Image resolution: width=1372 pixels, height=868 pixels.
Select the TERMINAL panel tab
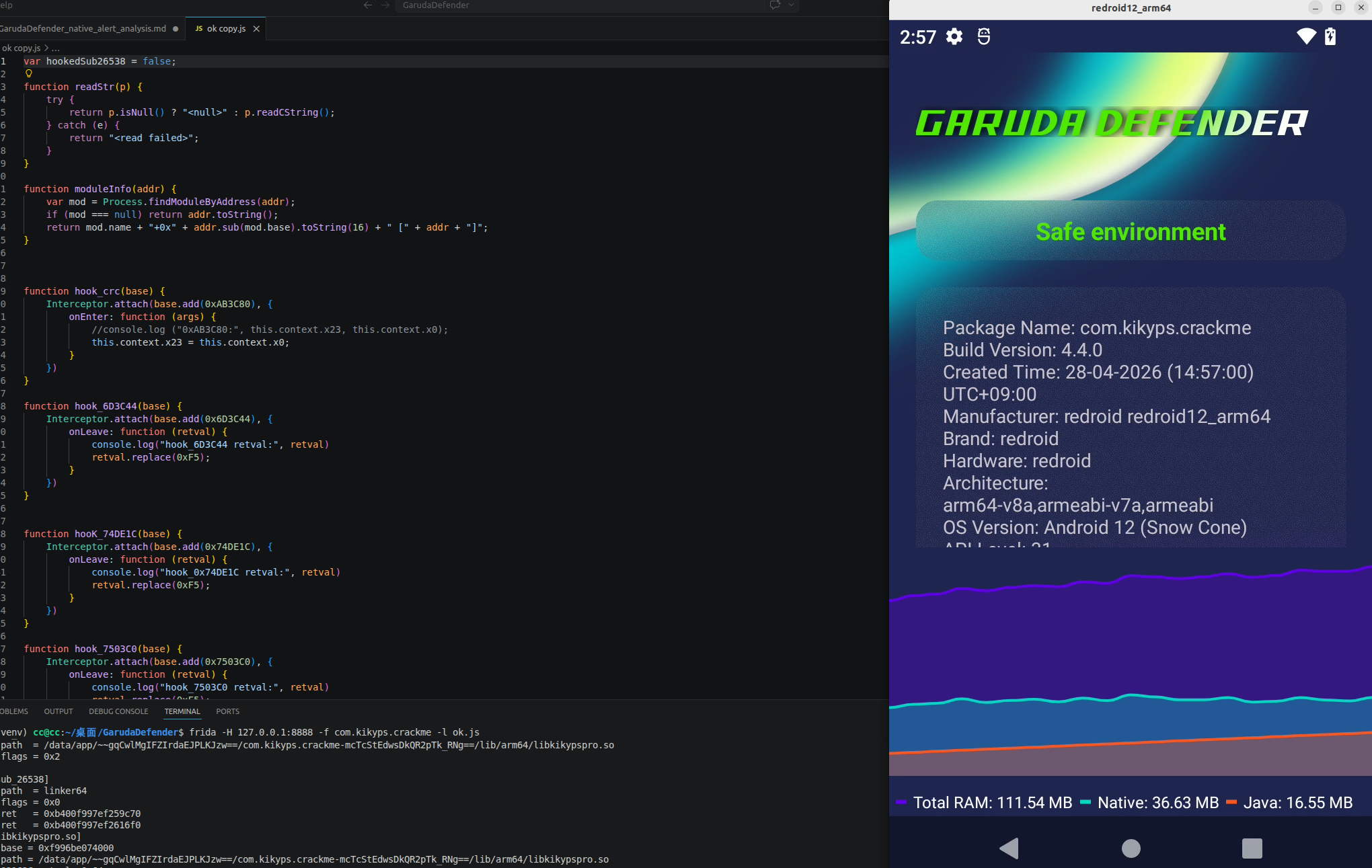(x=182, y=711)
